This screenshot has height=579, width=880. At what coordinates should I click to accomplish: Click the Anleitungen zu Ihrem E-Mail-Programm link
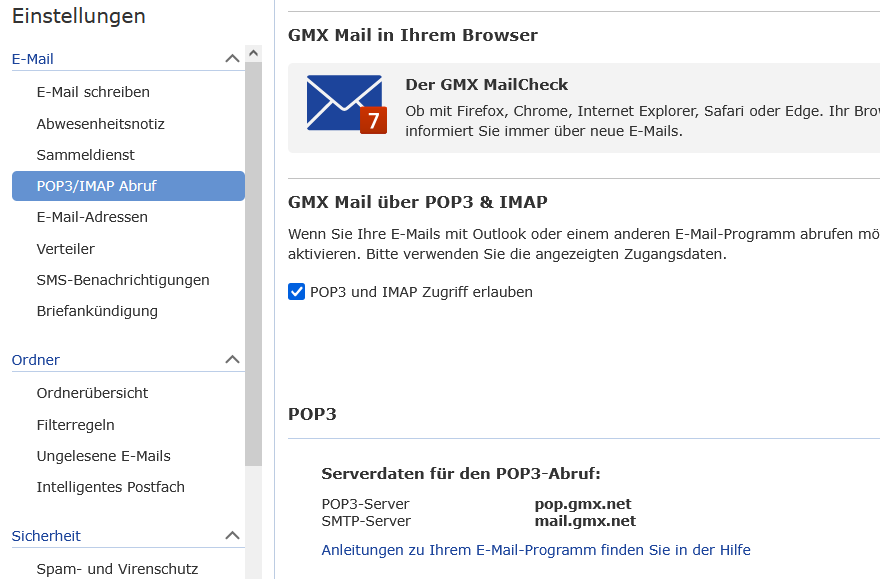point(535,550)
